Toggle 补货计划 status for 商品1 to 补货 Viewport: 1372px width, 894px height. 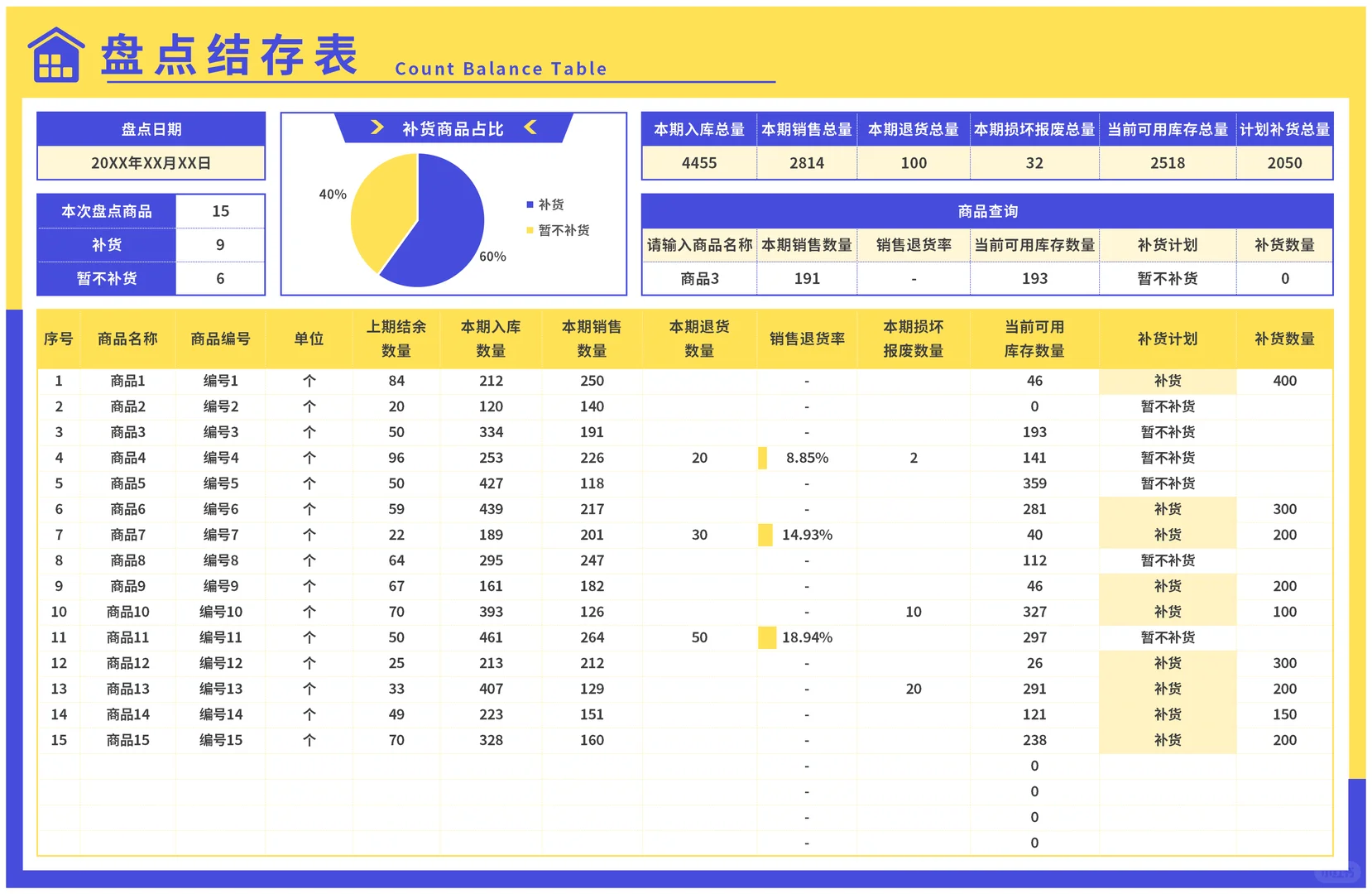(1167, 381)
